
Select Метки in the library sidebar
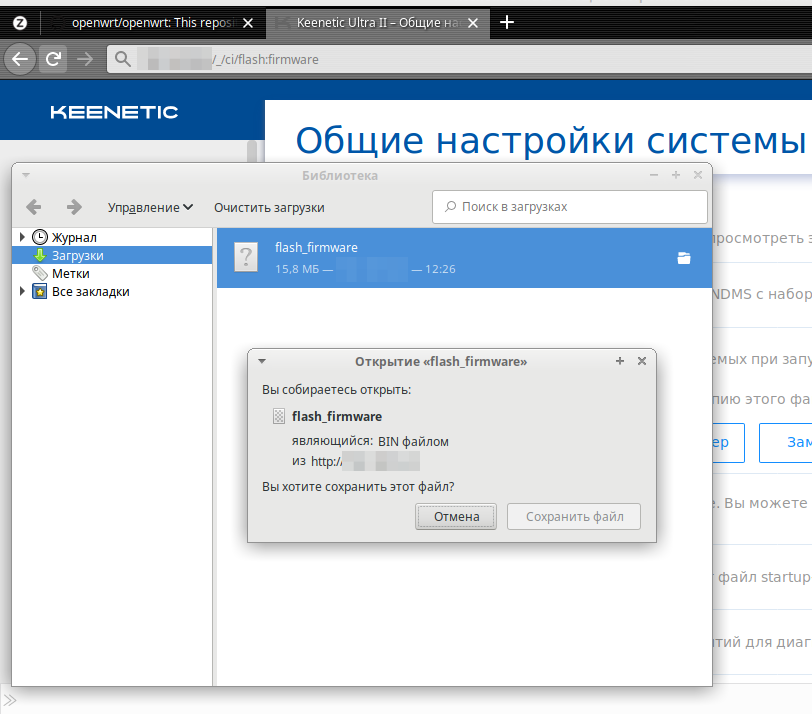(71, 273)
